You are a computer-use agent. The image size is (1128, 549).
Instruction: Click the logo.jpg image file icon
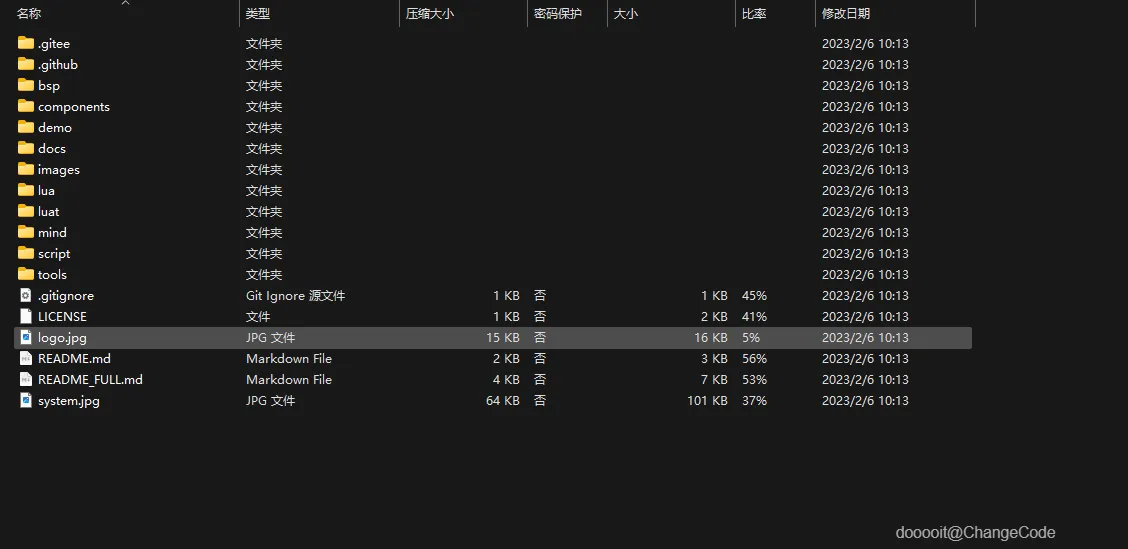(26, 337)
